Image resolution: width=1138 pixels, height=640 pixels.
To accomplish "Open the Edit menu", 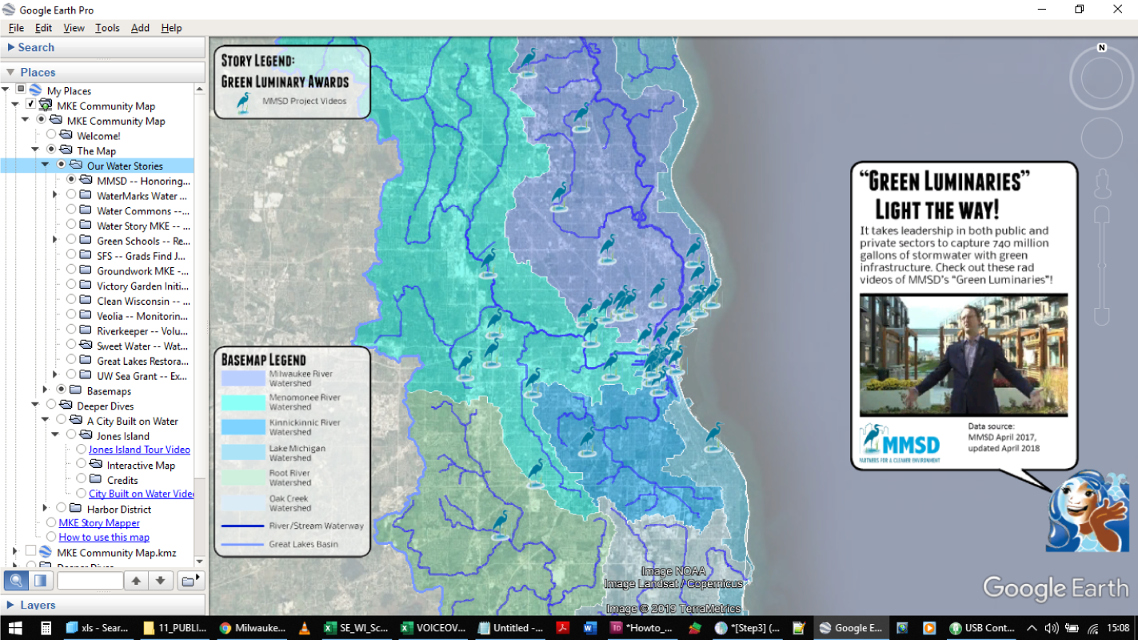I will 44,28.
